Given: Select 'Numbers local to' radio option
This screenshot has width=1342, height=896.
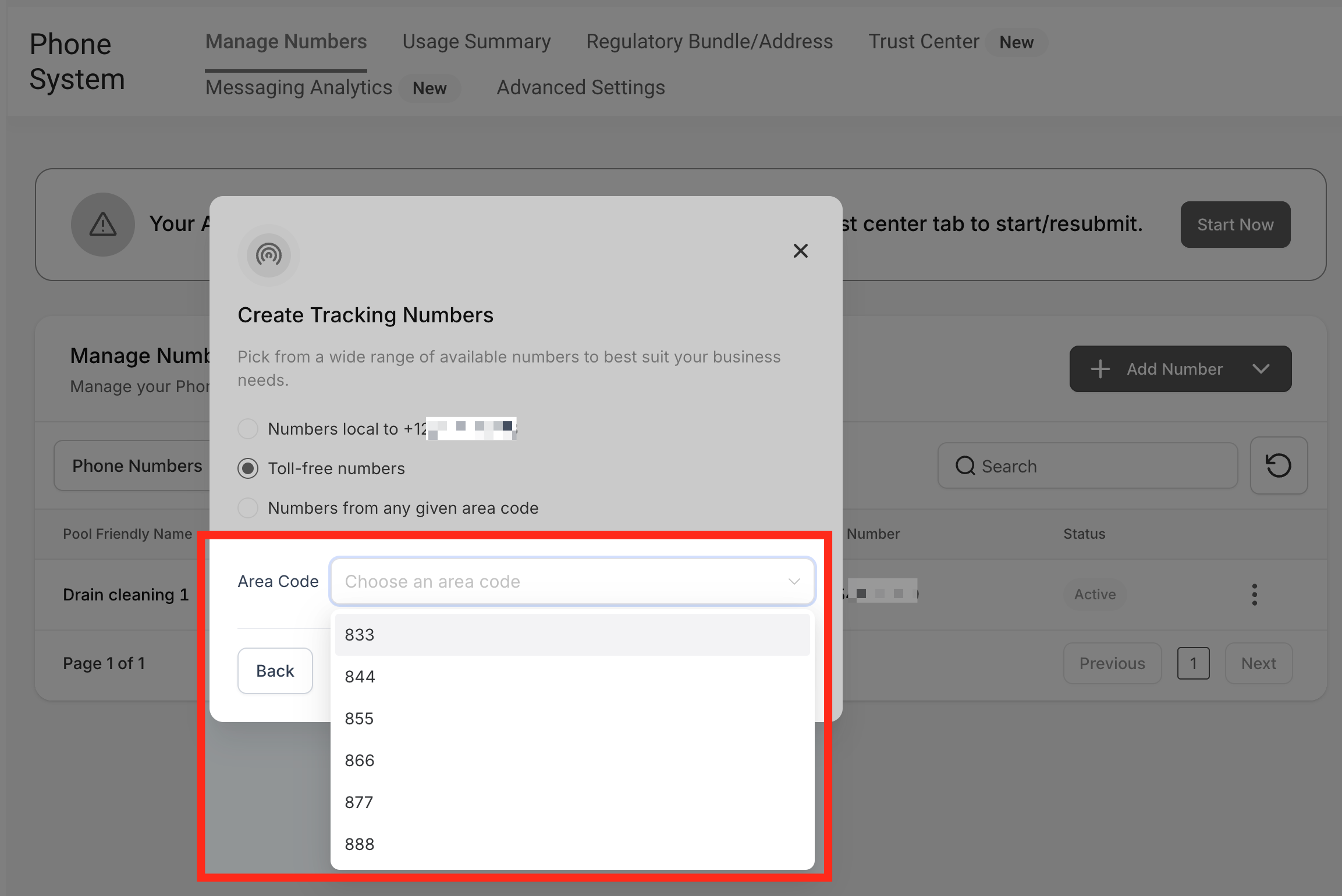Looking at the screenshot, I should [248, 429].
